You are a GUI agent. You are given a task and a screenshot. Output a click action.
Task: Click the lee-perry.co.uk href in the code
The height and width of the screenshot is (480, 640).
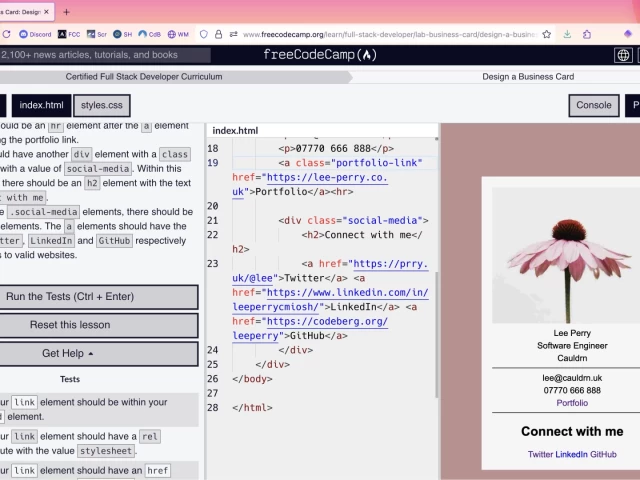point(327,178)
